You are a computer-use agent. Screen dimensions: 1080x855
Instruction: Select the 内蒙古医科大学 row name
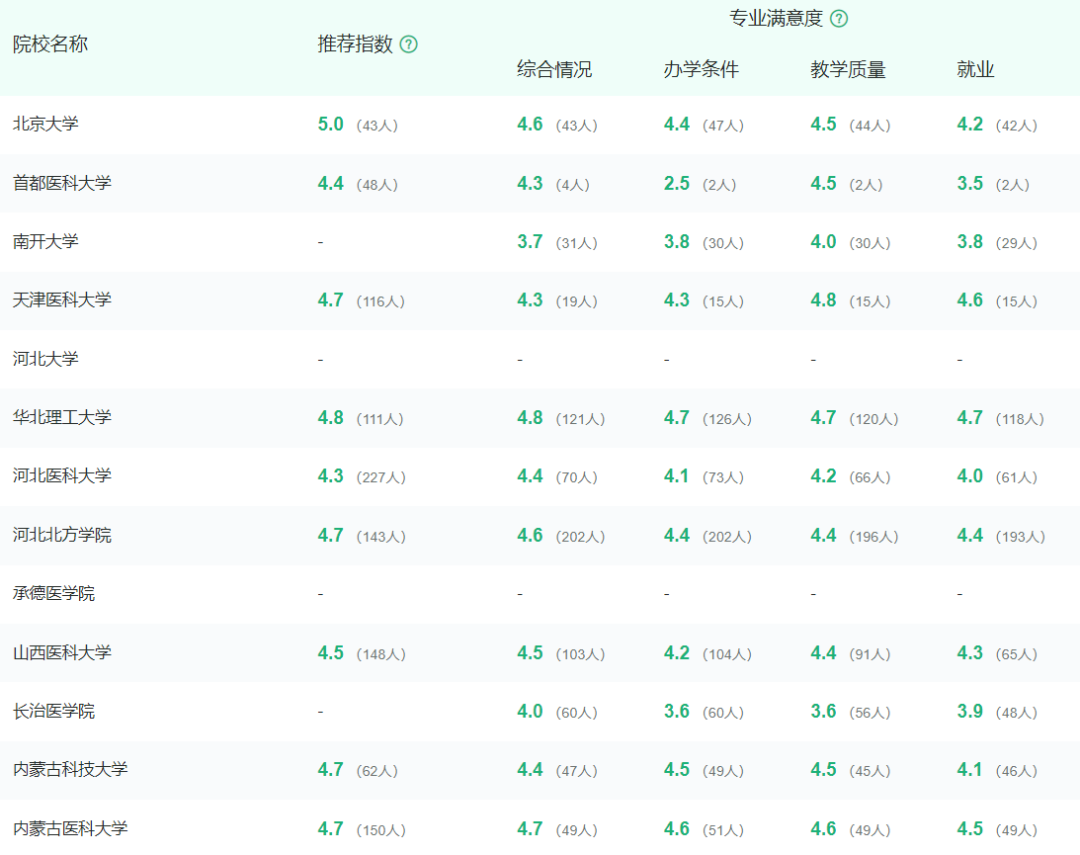tap(70, 829)
